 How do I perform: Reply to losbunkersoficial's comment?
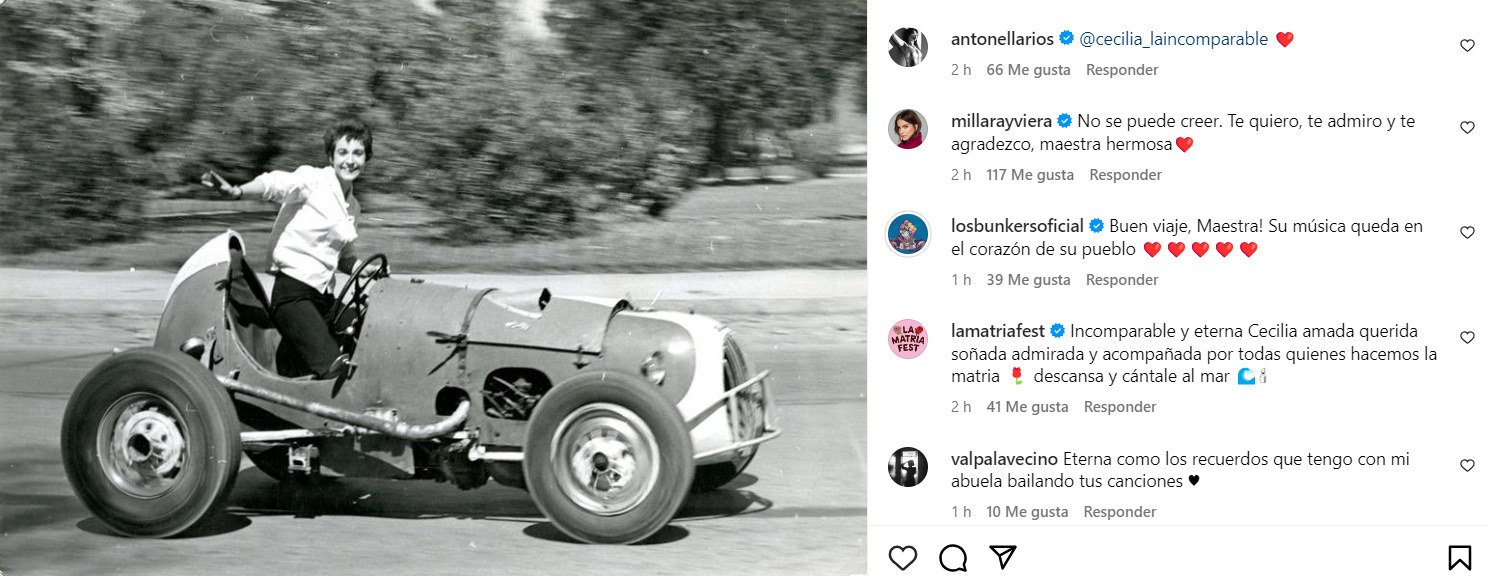1122,280
